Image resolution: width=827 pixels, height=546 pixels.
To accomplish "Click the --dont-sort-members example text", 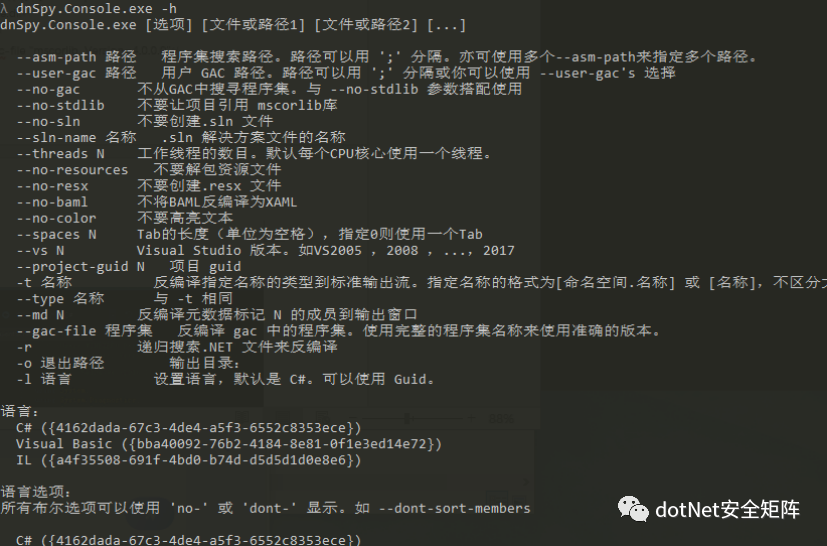I will click(x=454, y=509).
